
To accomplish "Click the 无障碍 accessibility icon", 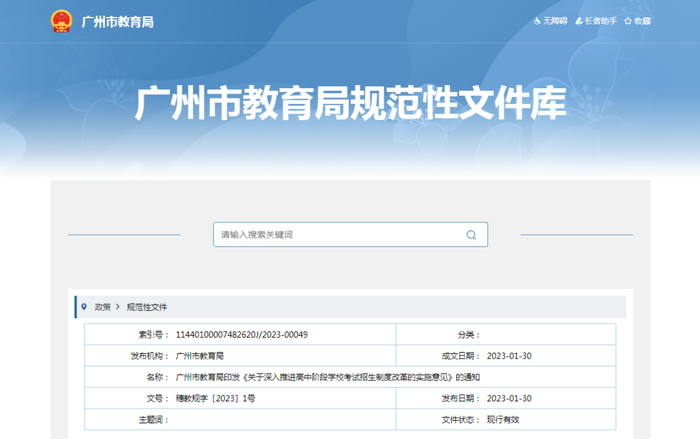I will [537, 21].
